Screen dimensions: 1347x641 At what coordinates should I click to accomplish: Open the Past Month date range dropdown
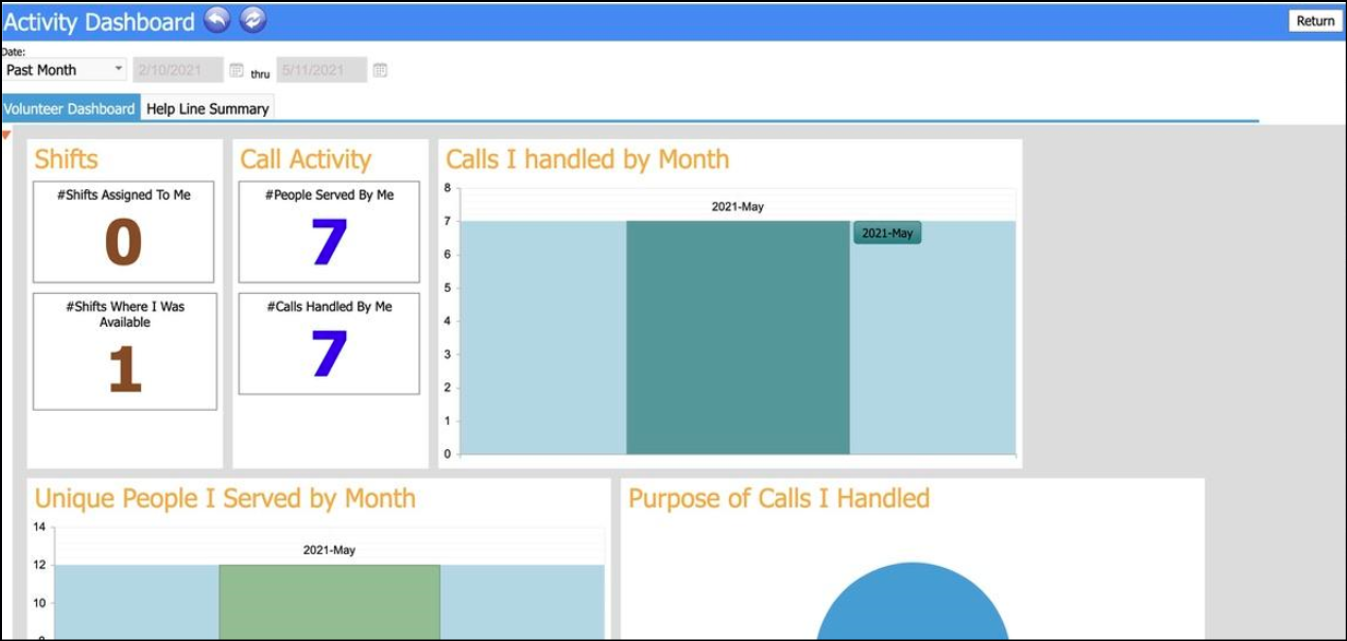[64, 70]
